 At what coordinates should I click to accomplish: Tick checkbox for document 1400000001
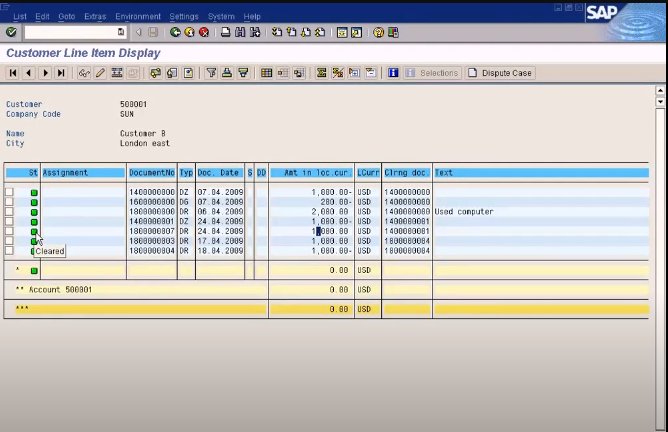point(9,222)
